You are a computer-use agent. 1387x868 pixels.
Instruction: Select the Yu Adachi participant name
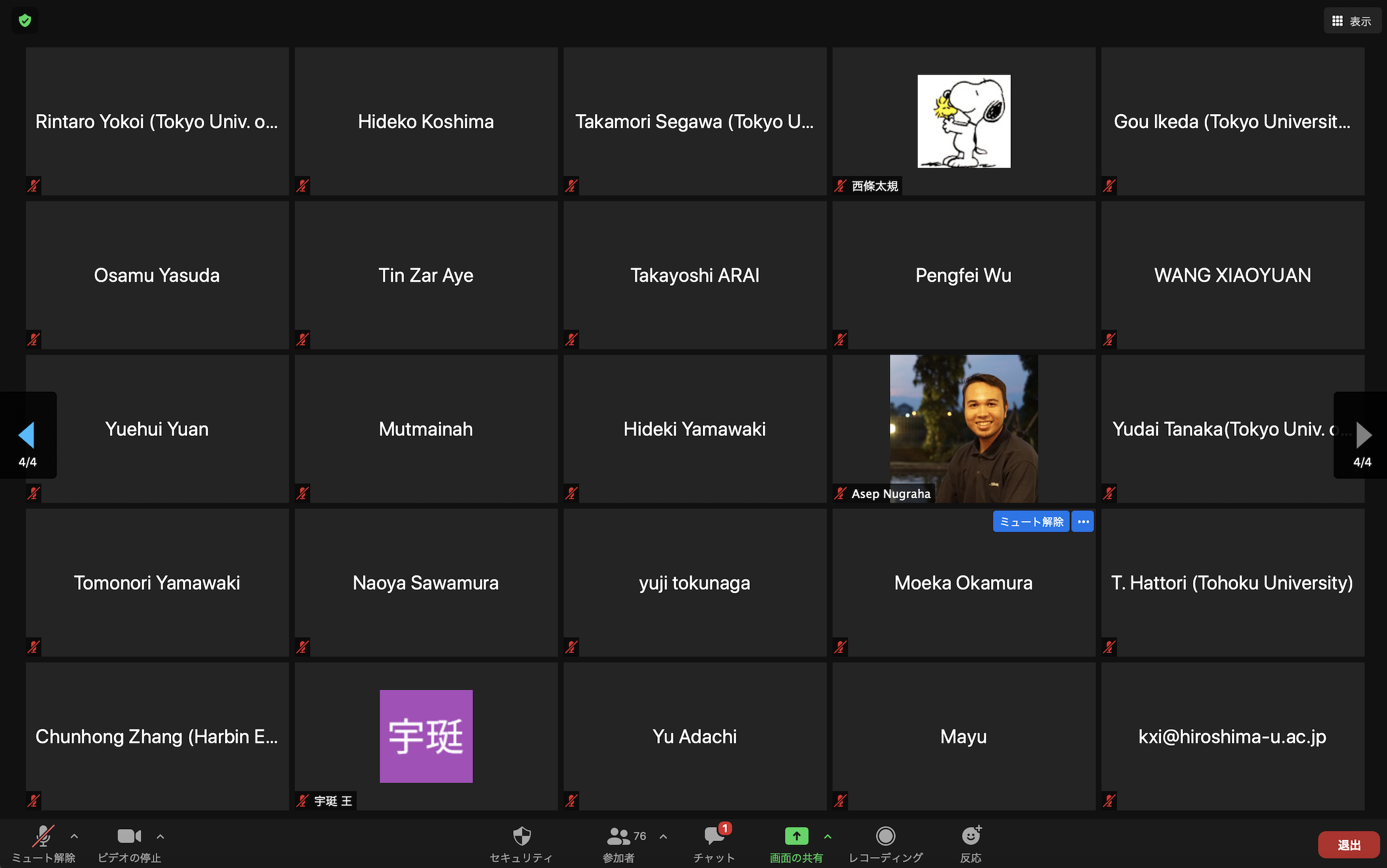[695, 737]
